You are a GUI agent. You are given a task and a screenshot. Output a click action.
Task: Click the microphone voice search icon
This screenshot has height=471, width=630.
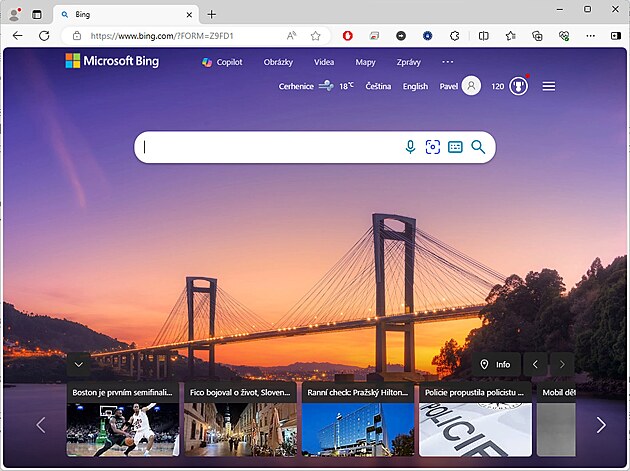click(x=410, y=147)
